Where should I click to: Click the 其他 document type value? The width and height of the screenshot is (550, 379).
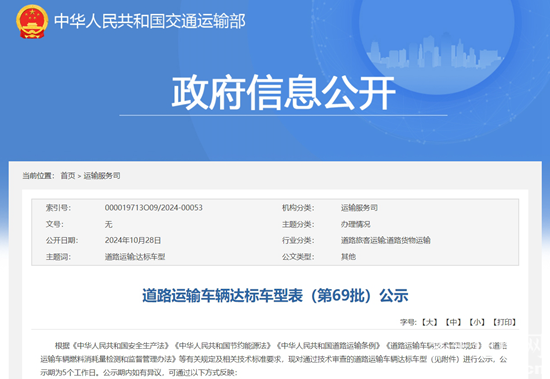348,257
